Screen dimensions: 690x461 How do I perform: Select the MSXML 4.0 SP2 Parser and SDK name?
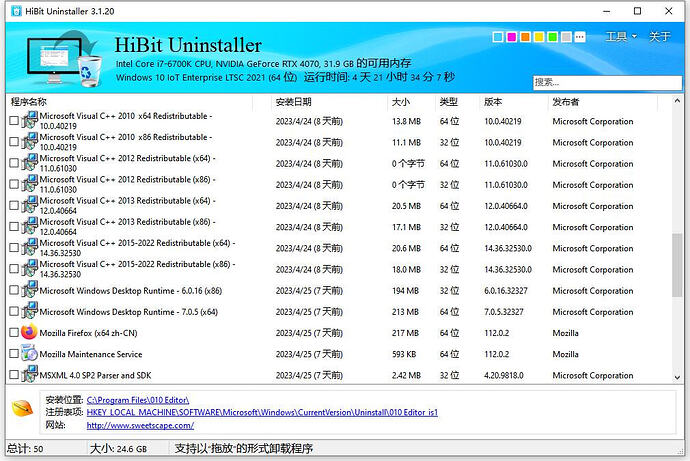[95, 375]
